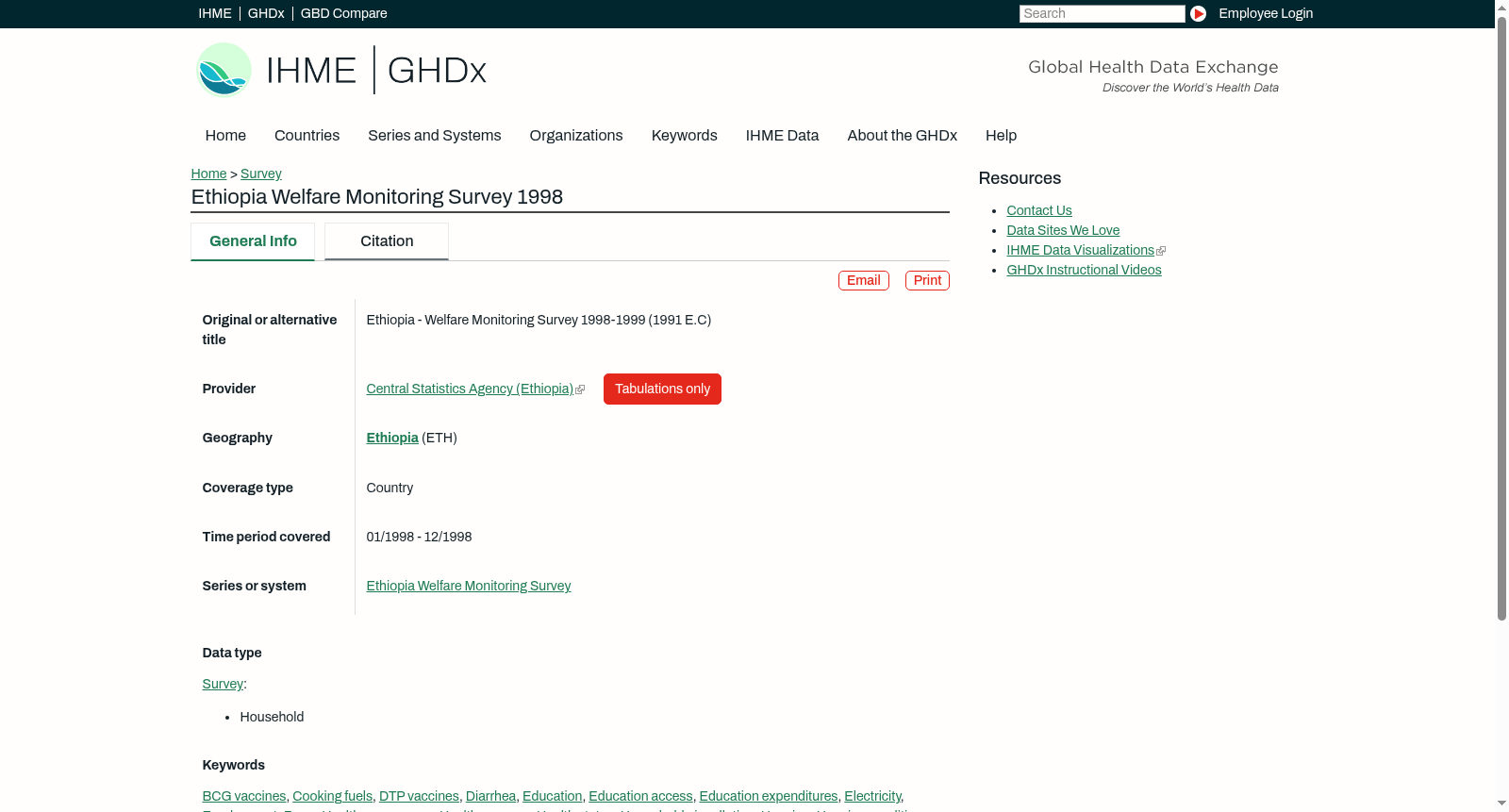The width and height of the screenshot is (1509, 812).
Task: Click the alternative title value with 1991 E.C
Action: pyautogui.click(x=539, y=320)
